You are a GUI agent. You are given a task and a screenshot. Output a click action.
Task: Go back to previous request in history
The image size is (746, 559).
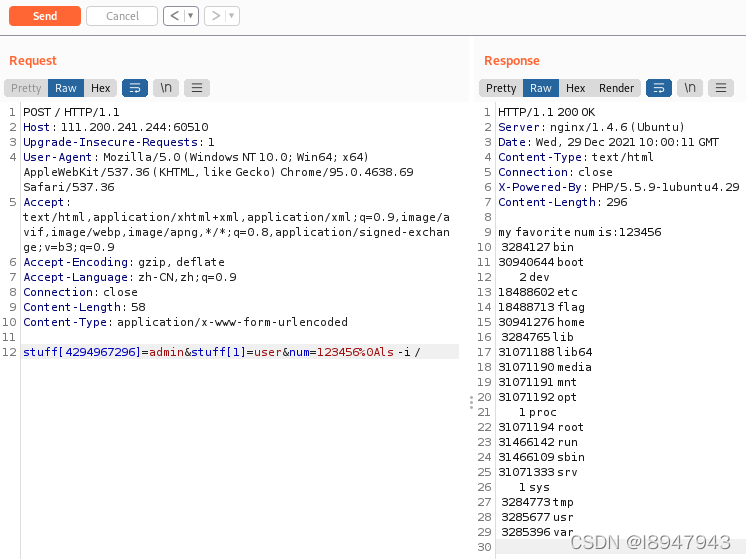(x=175, y=16)
